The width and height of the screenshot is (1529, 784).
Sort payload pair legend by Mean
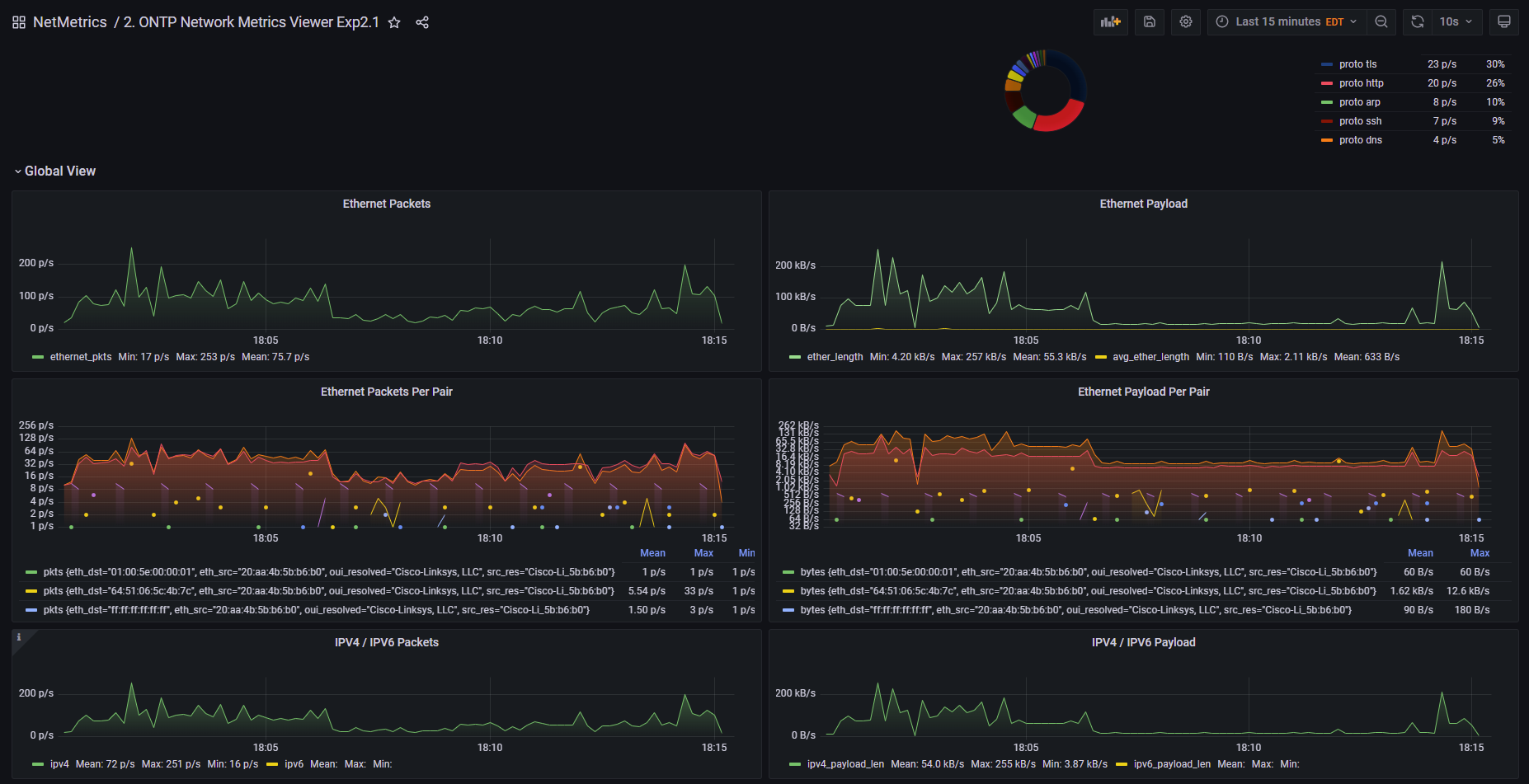point(1420,553)
